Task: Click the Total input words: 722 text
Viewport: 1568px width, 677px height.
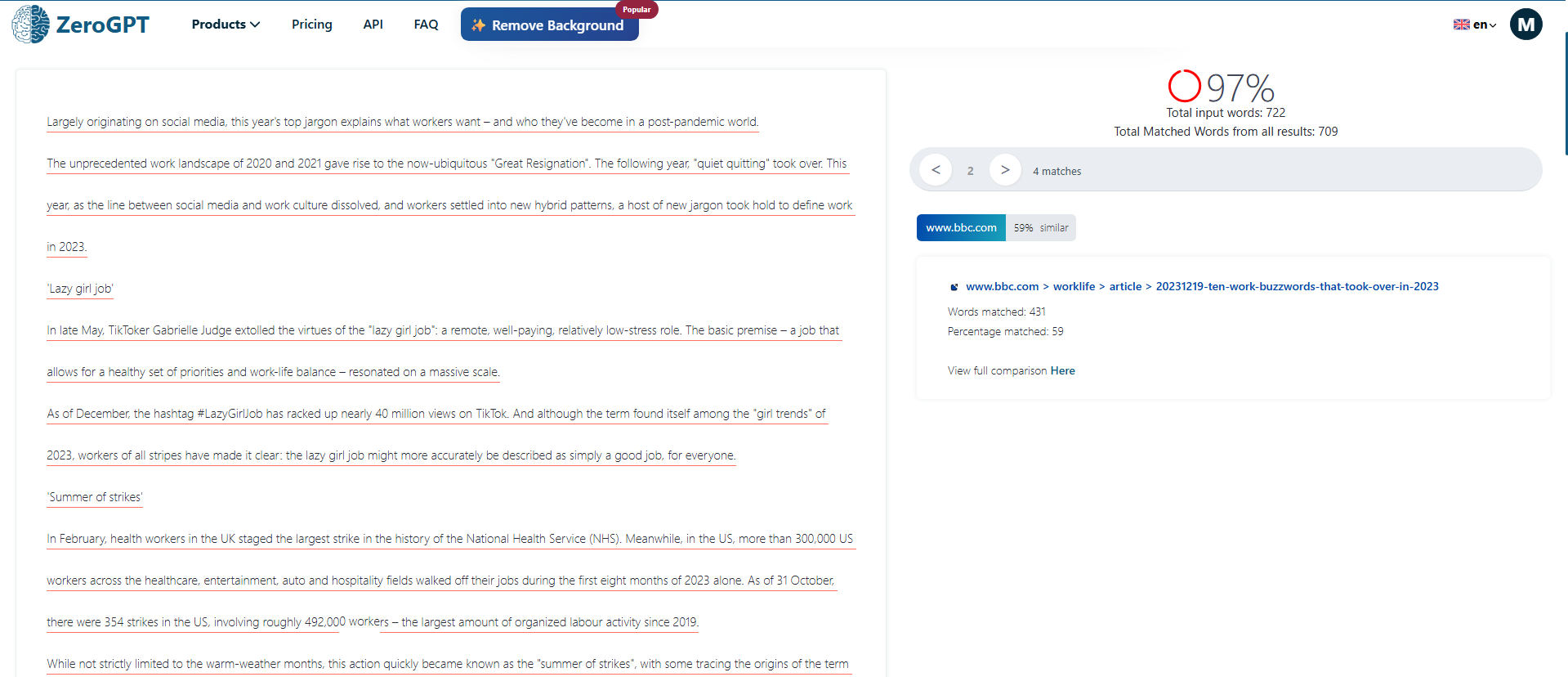Action: [1226, 113]
